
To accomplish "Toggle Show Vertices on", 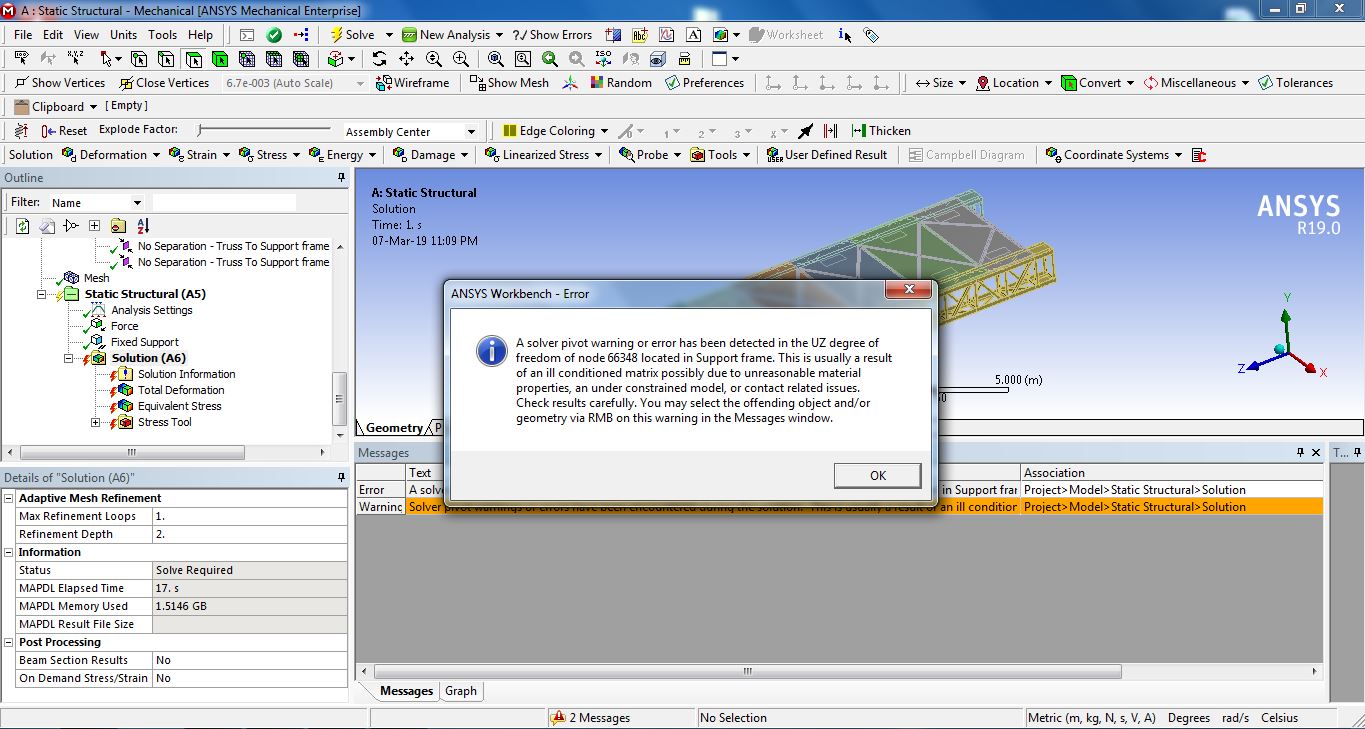I will click(x=59, y=83).
